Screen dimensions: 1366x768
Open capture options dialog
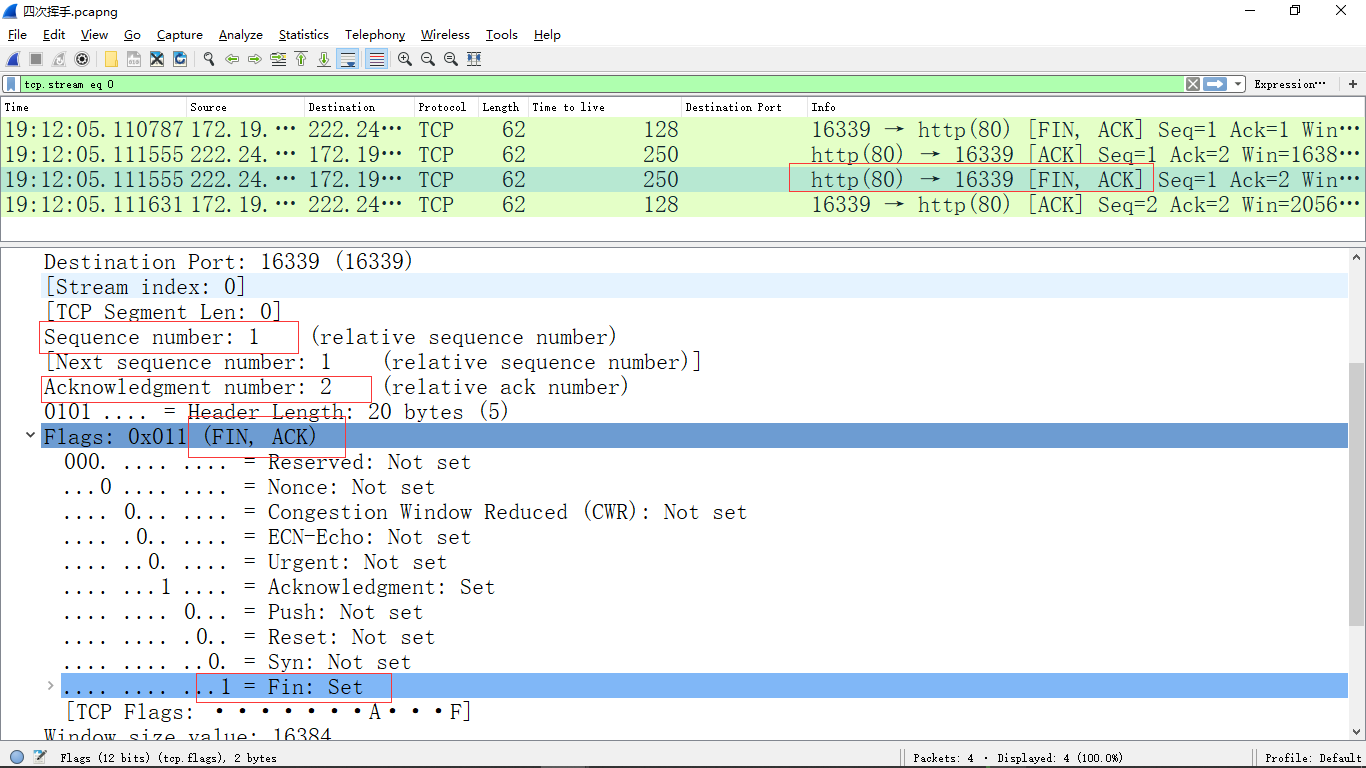(82, 59)
